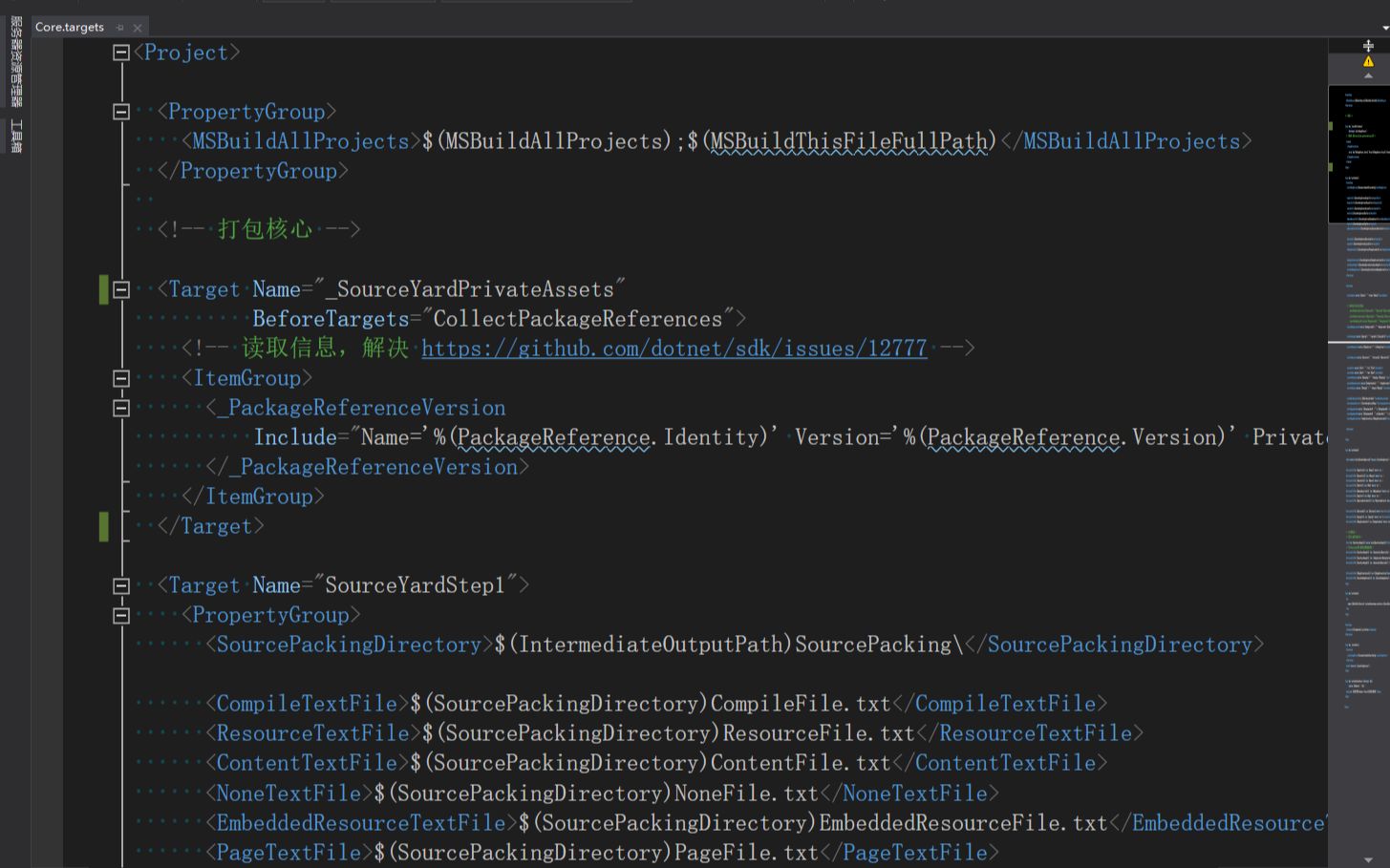Image resolution: width=1390 pixels, height=868 pixels.
Task: Click the SourceYardStep1 name value
Action: click(415, 585)
